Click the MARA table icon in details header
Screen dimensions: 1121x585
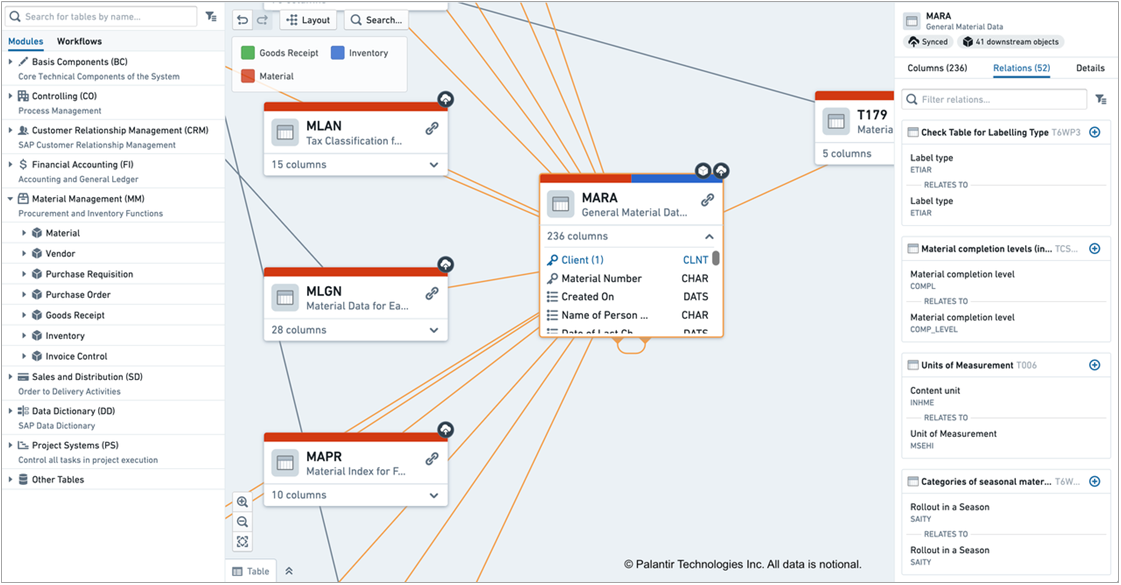click(x=912, y=21)
